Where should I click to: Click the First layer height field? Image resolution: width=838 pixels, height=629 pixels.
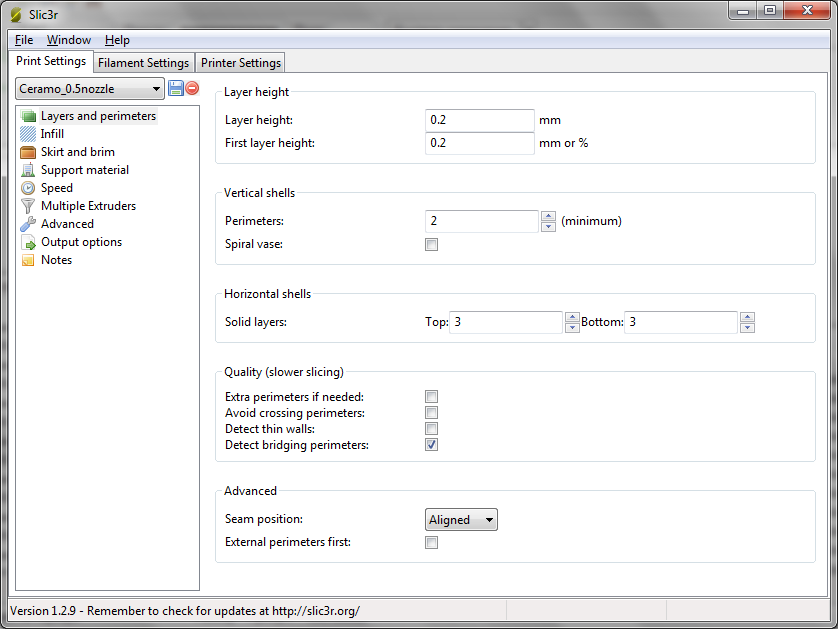click(480, 143)
